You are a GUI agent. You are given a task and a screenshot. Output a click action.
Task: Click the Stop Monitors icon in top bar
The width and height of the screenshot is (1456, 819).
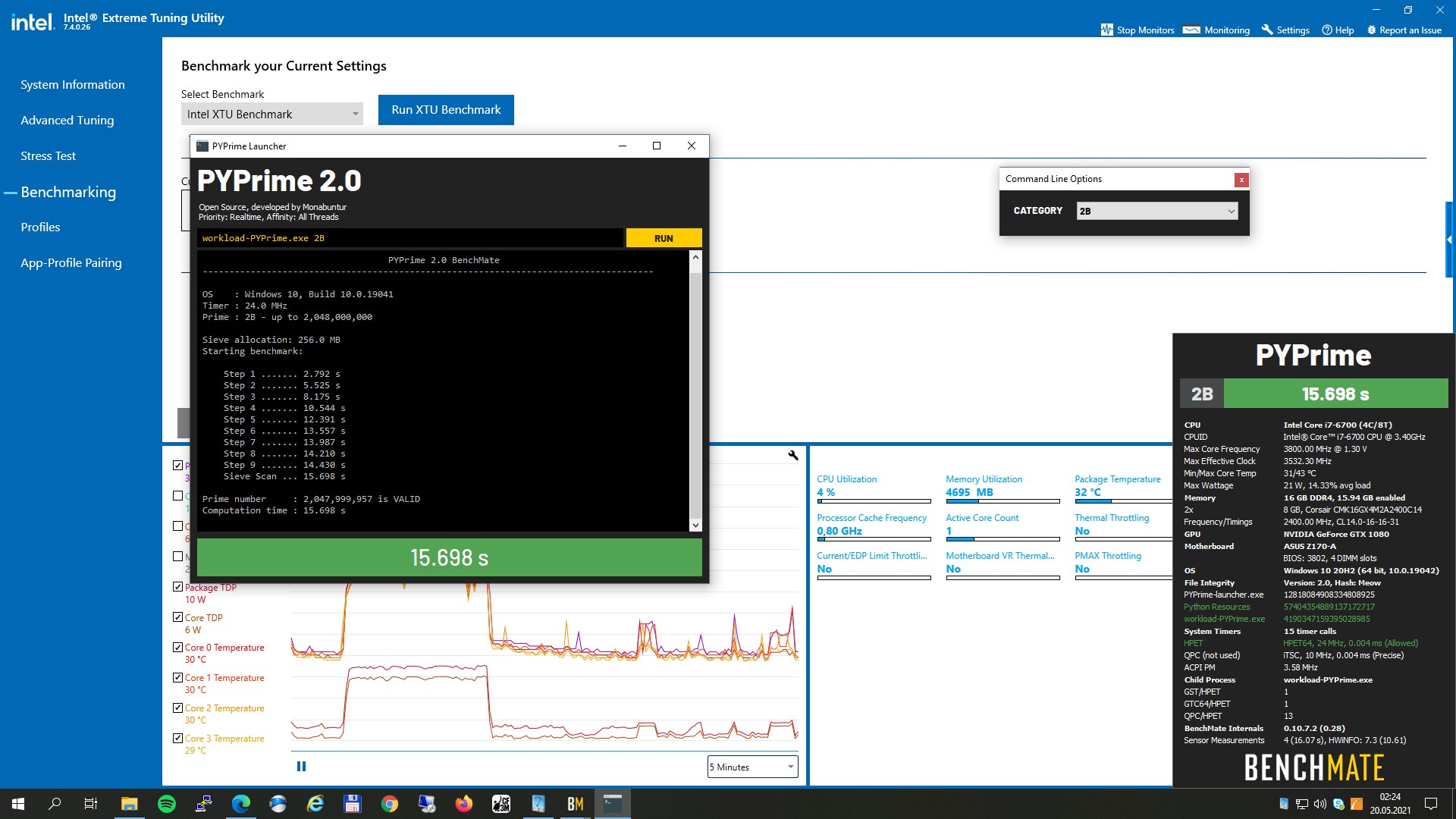(1106, 30)
